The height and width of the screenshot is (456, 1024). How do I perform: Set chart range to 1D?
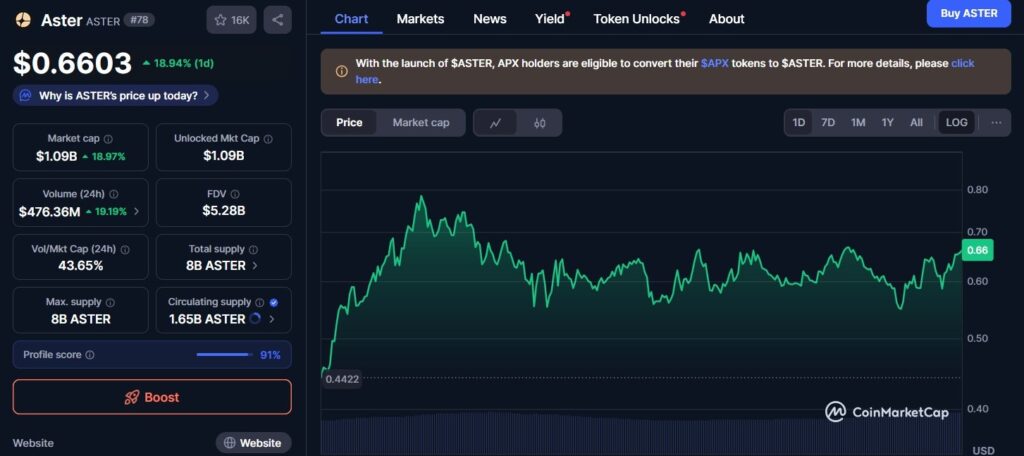tap(799, 123)
